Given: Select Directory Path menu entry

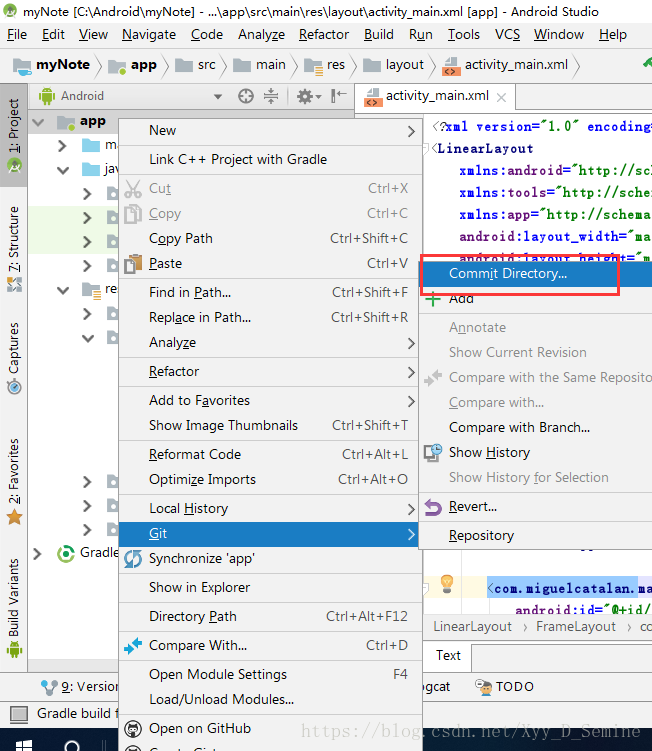Looking at the screenshot, I should [270, 616].
